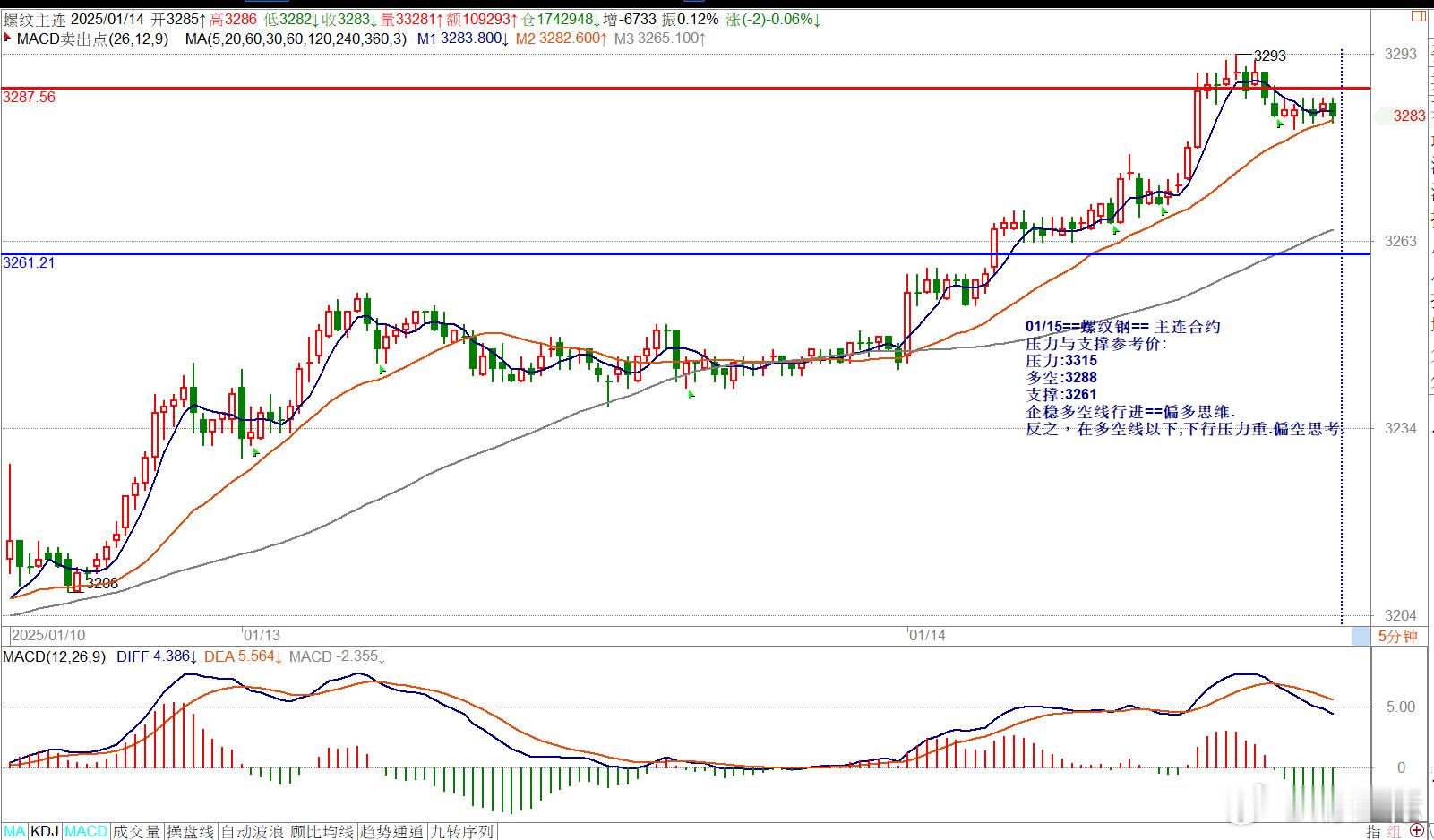Click the M1 3283.800 value
The width and height of the screenshot is (1434, 840).
[x=463, y=39]
